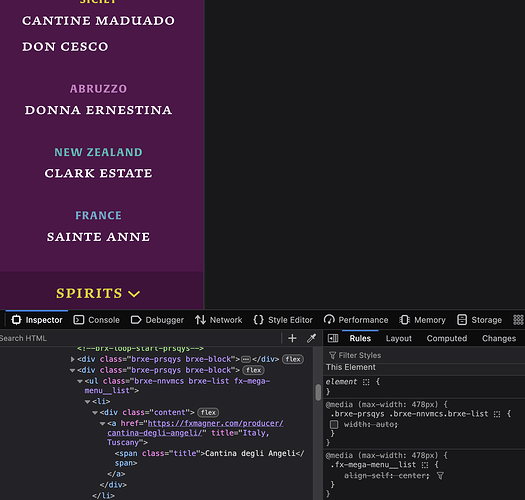Image resolution: width=525 pixels, height=500 pixels.
Task: Pick a color with the eyedropper icon
Action: 311,338
